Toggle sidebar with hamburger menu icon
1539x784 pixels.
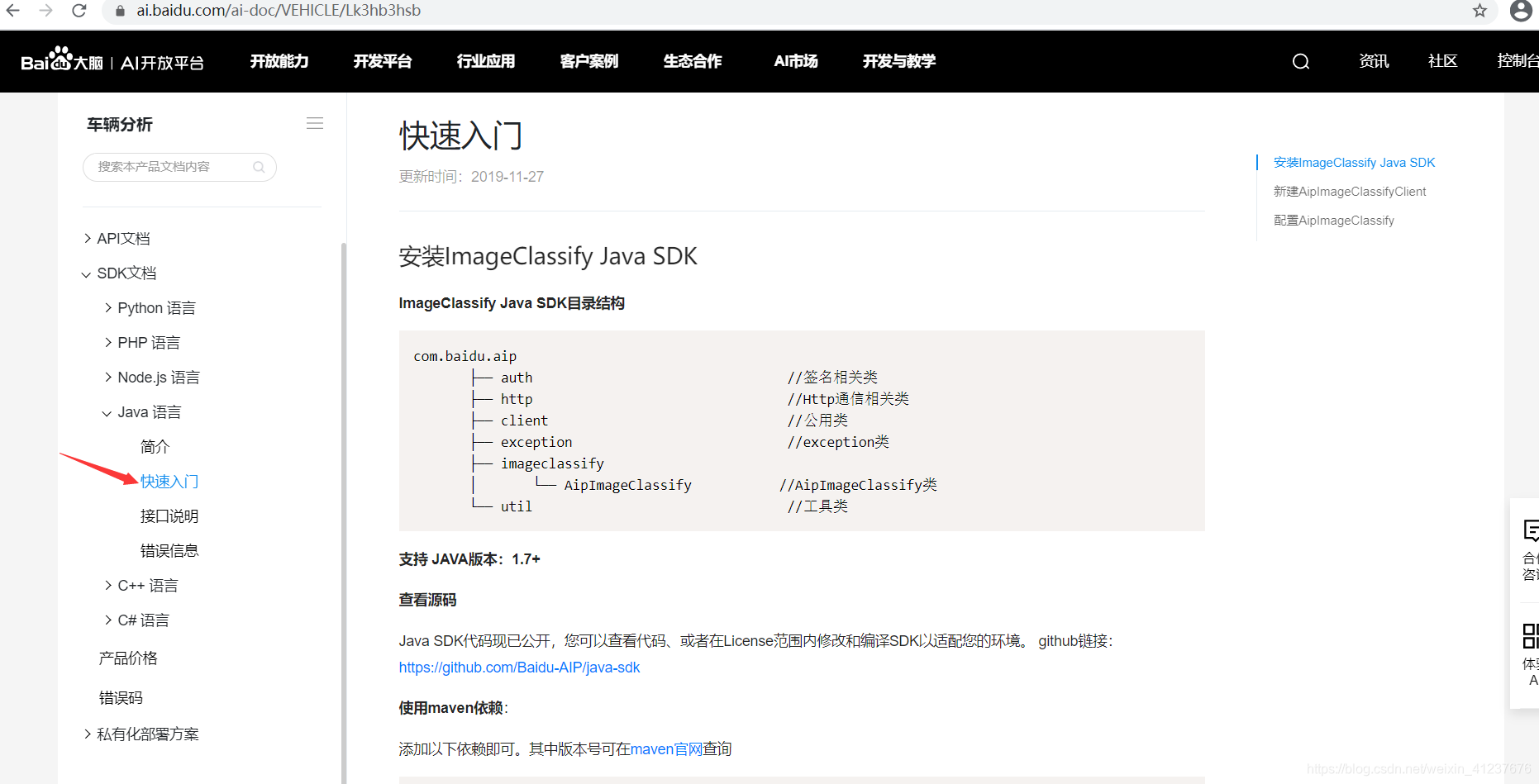point(315,123)
